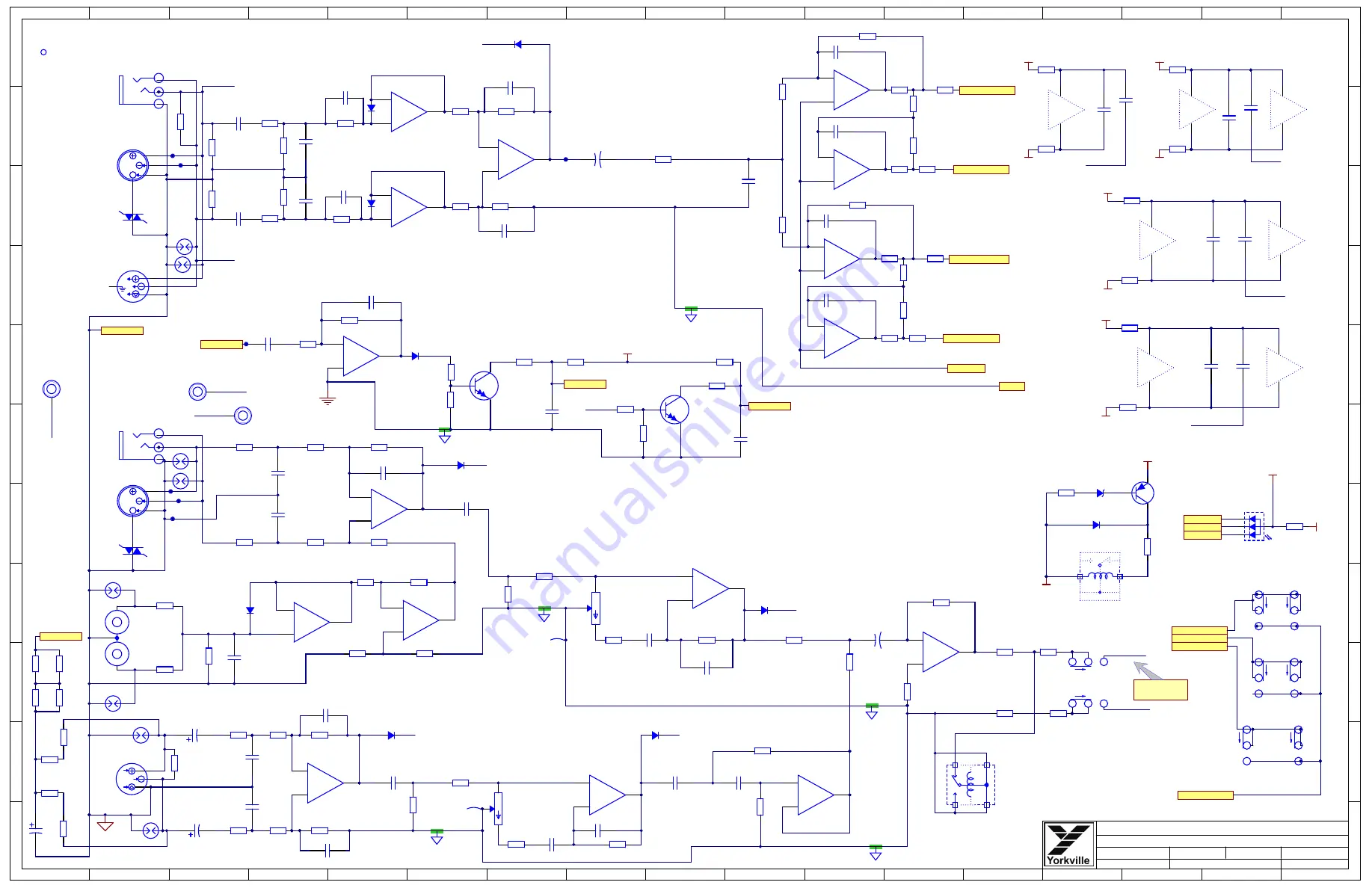Click the lower RCA jack in the left section
This screenshot has height=888, width=1372.
coord(117,654)
